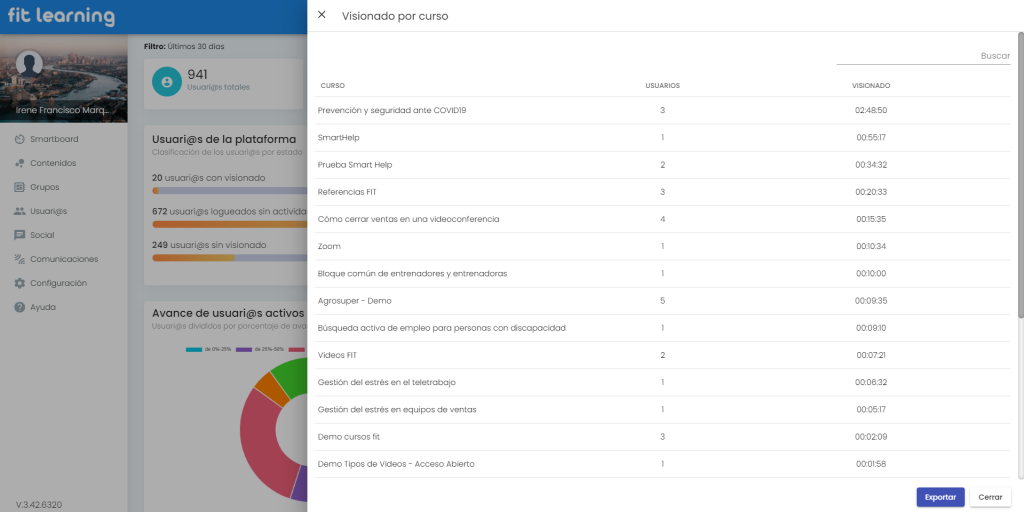Click the Exportar button
The width and height of the screenshot is (1024, 512).
940,497
